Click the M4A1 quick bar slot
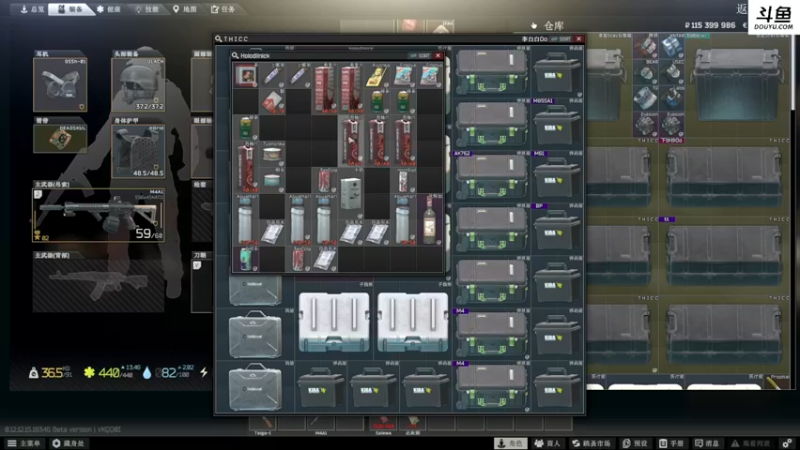 [321, 423]
